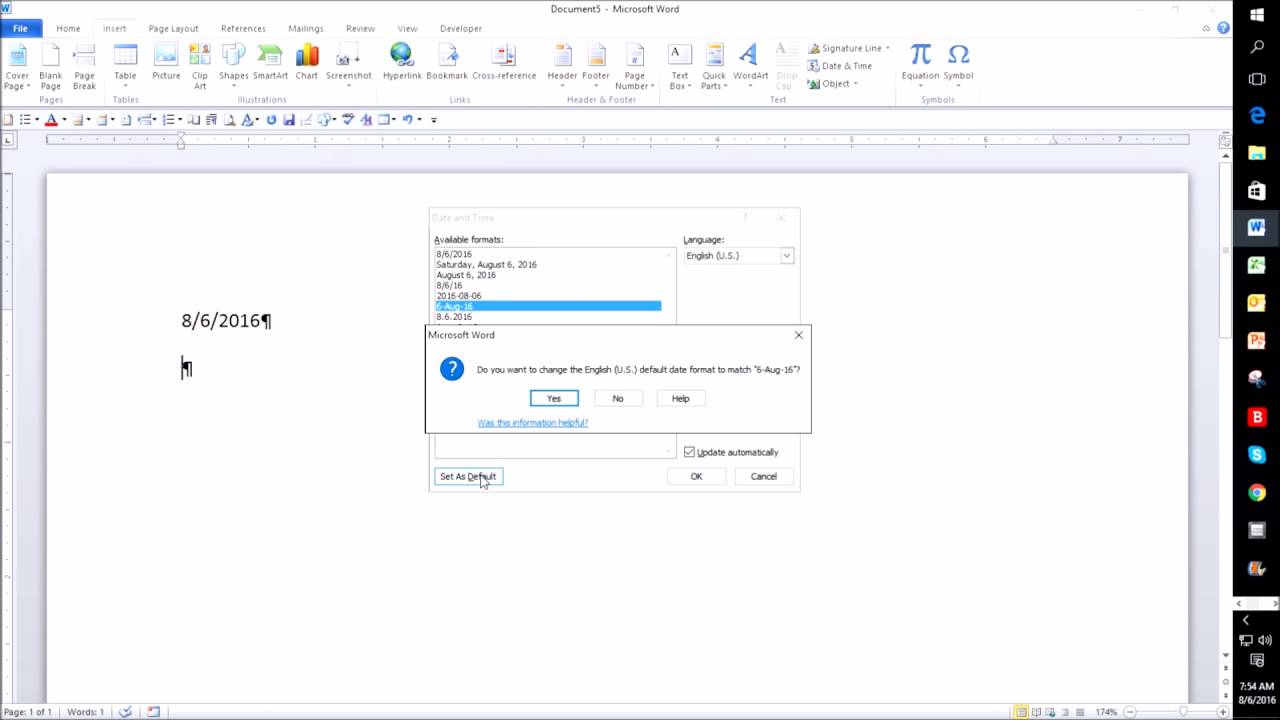Insert a Bookmark

click(447, 62)
